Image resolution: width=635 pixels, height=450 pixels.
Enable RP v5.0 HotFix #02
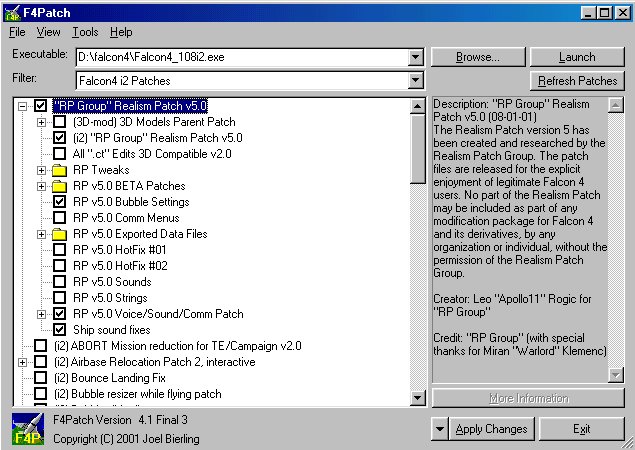tap(60, 266)
